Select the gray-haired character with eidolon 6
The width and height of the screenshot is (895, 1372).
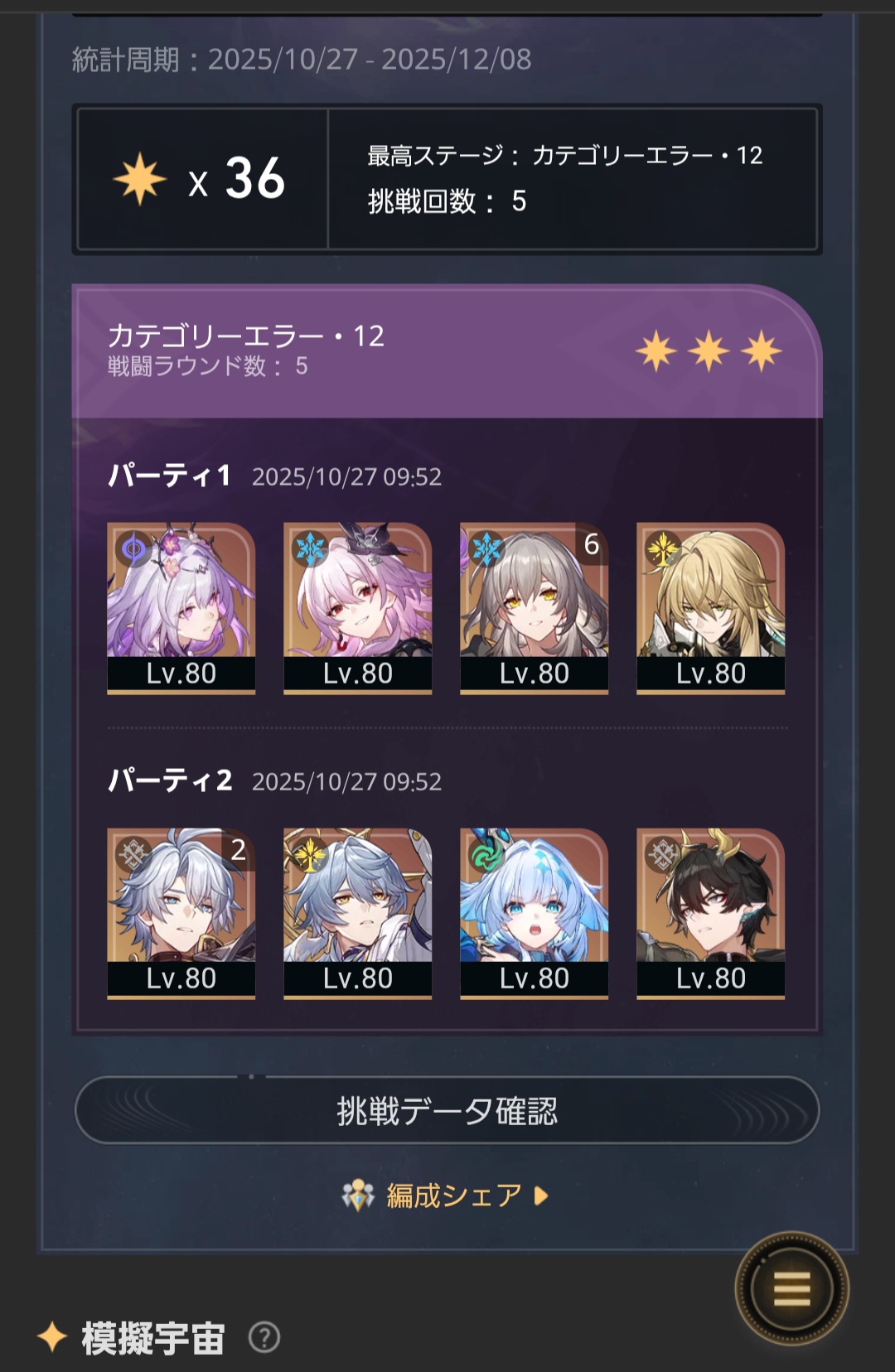point(535,608)
